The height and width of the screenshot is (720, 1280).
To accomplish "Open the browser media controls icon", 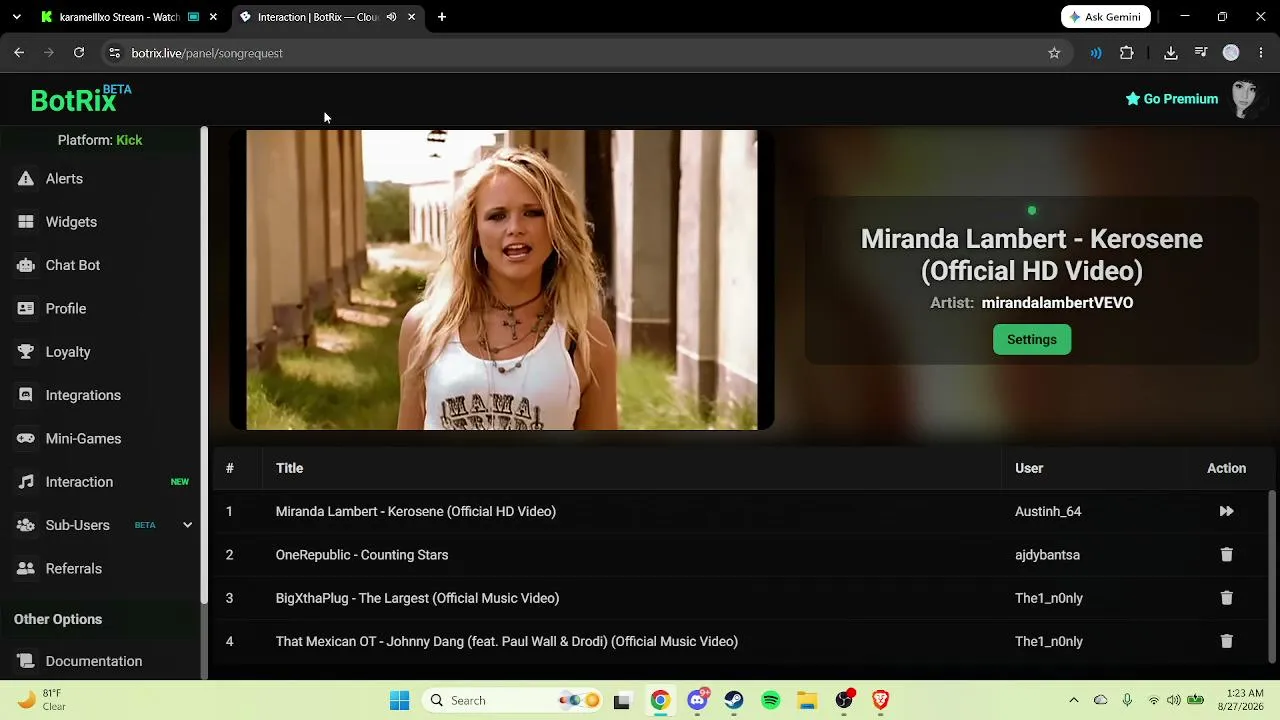I will click(x=1201, y=53).
